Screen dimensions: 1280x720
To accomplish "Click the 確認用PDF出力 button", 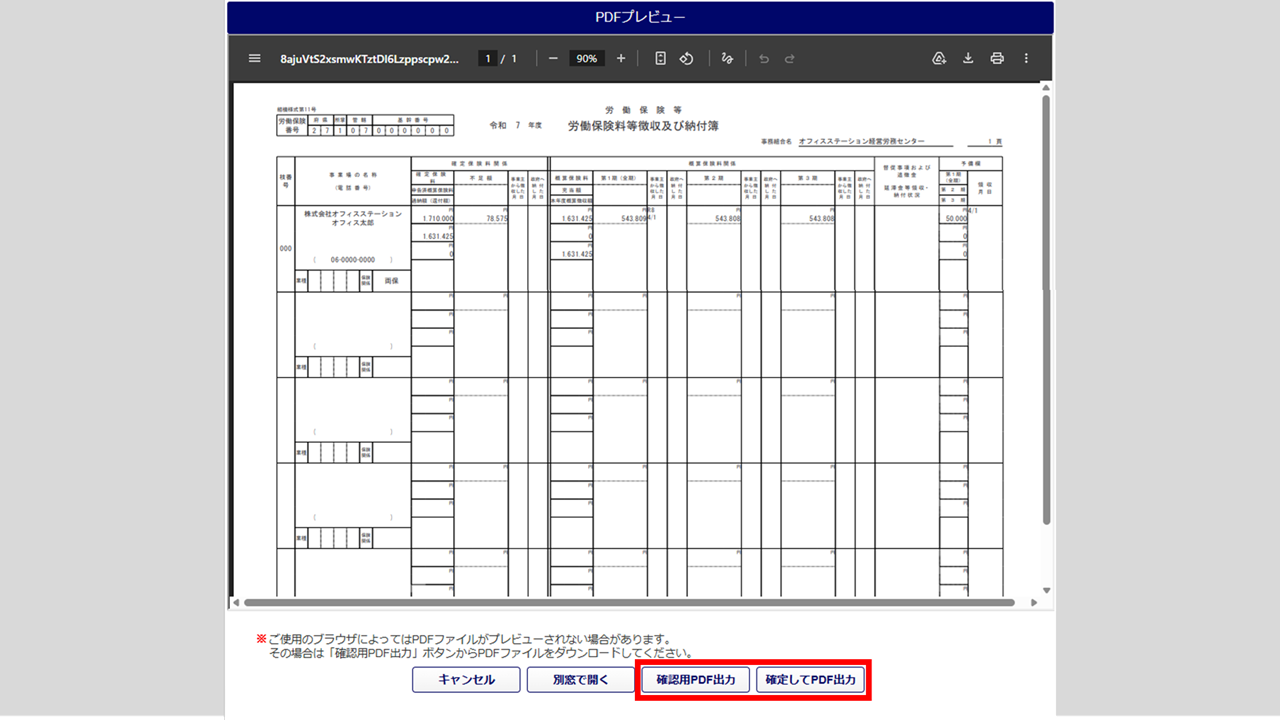I will point(695,680).
